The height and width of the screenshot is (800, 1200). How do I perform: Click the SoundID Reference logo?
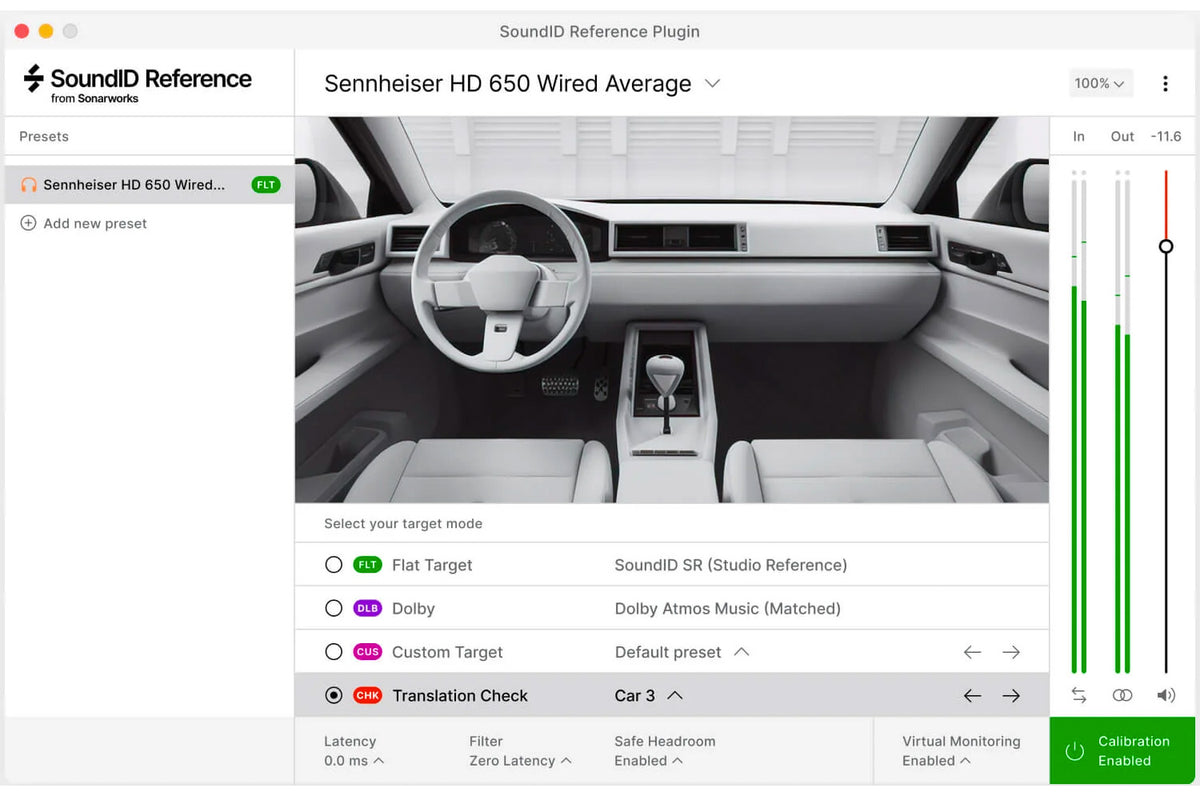pos(138,83)
